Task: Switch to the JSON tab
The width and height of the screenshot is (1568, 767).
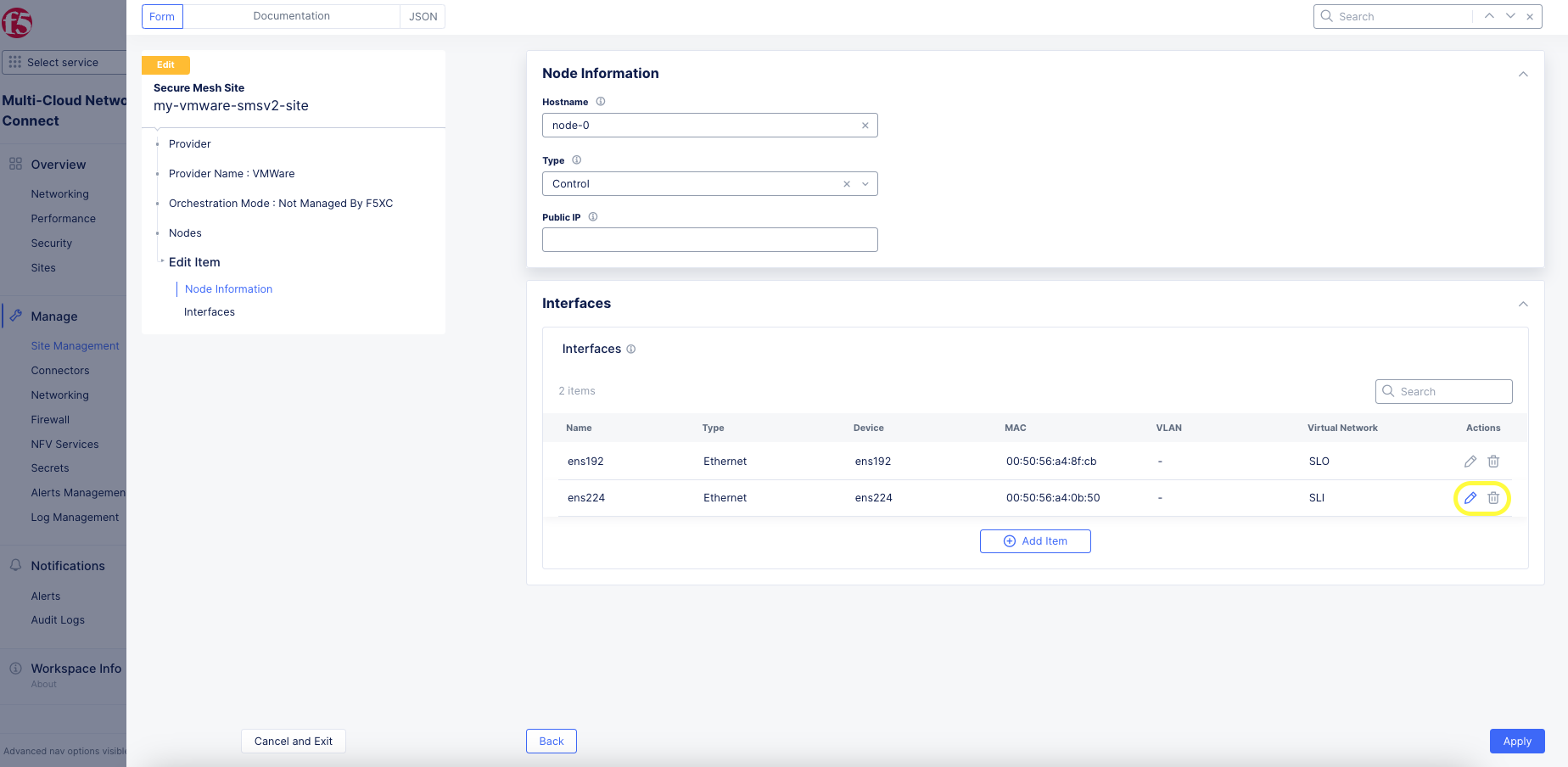Action: (422, 16)
